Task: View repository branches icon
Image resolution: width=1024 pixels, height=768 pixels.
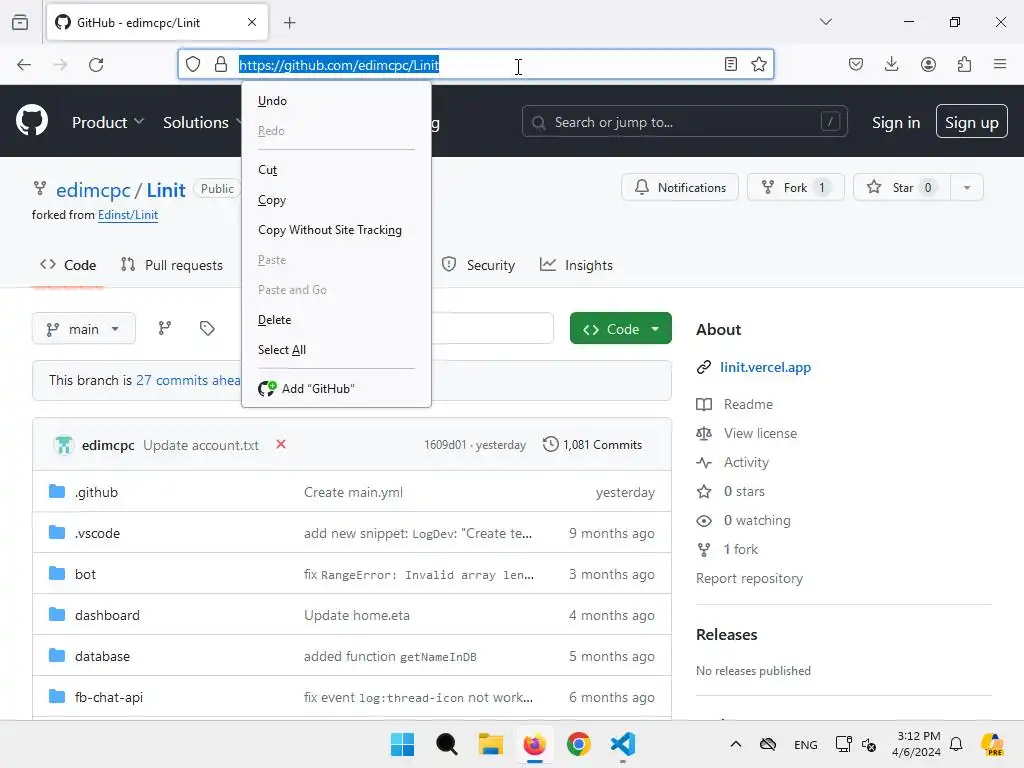Action: [165, 328]
